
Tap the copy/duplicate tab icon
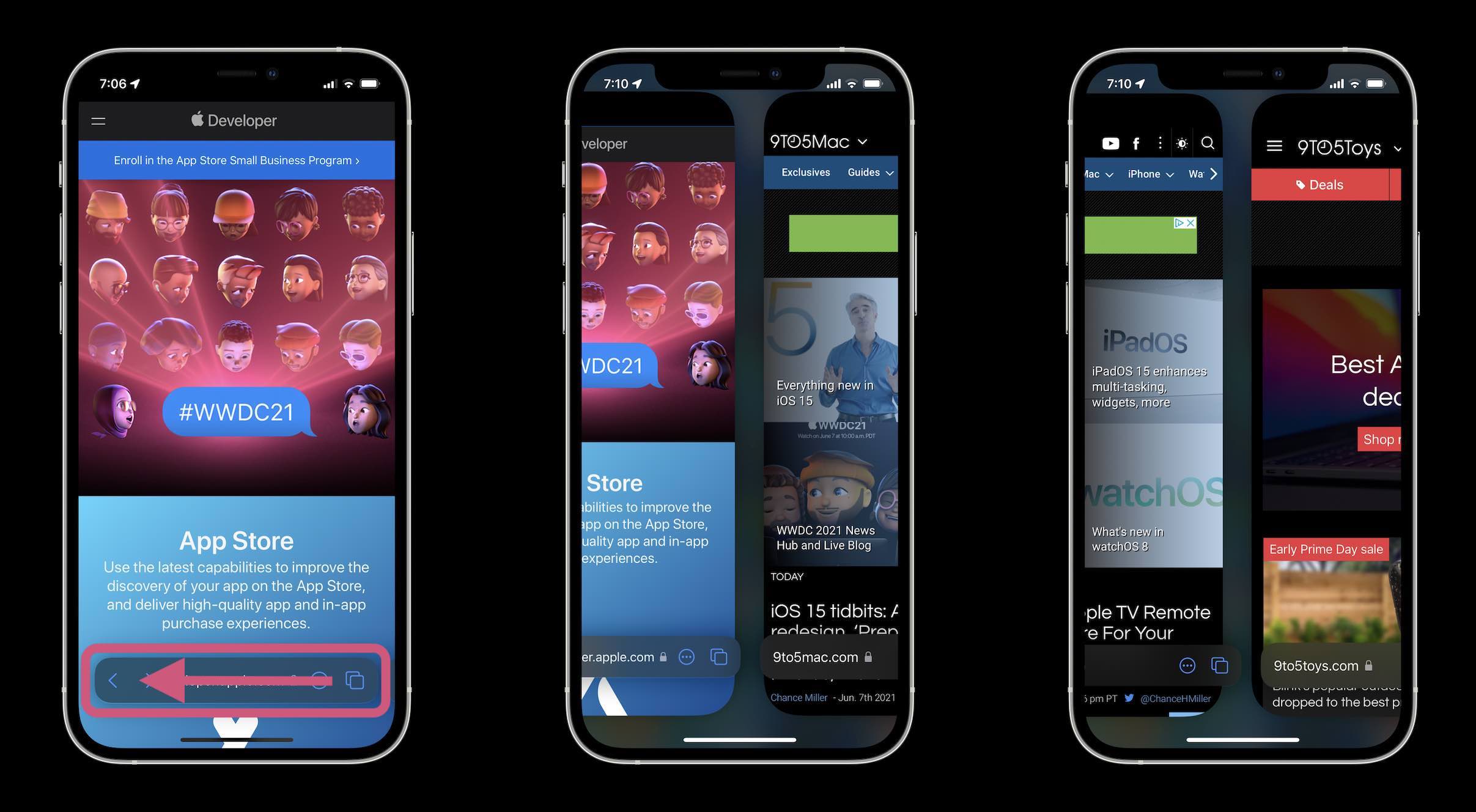pyautogui.click(x=356, y=680)
